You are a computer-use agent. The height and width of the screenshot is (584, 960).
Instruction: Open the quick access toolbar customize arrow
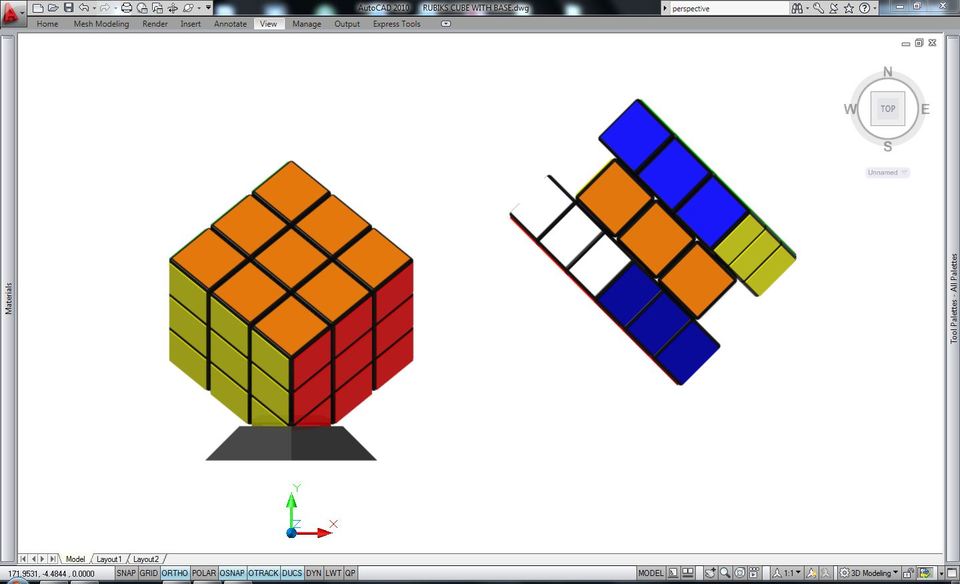(208, 8)
